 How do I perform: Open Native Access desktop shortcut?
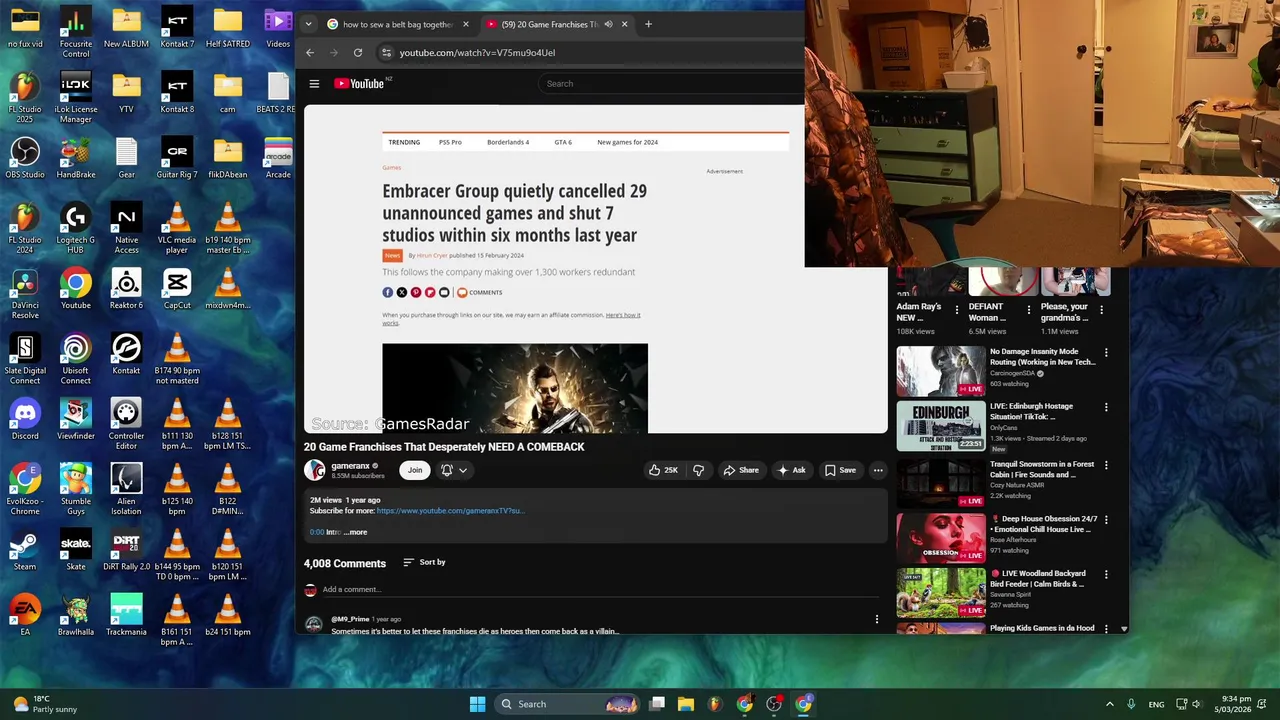click(x=127, y=229)
